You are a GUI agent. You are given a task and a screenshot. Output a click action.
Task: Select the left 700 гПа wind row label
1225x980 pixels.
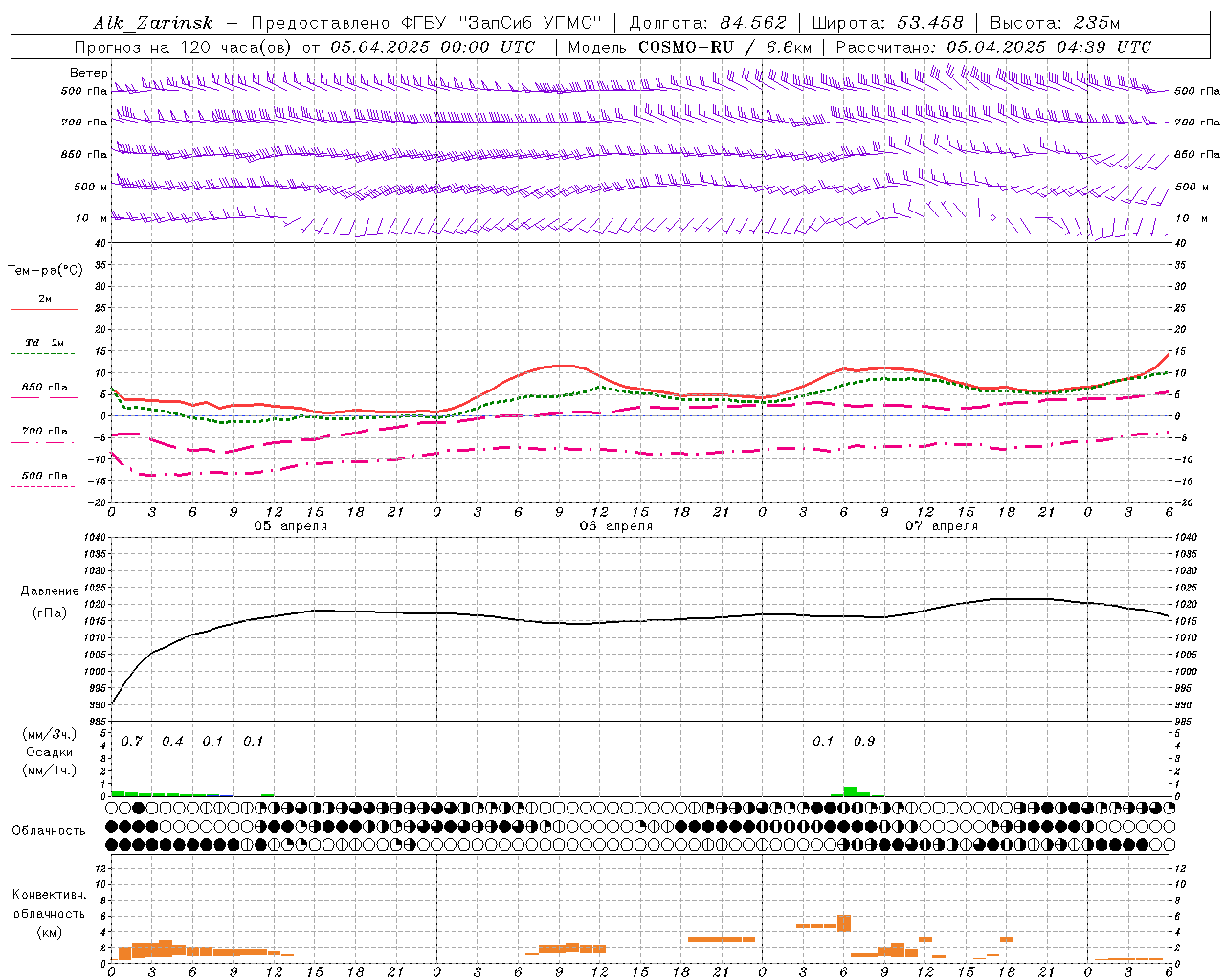click(84, 122)
